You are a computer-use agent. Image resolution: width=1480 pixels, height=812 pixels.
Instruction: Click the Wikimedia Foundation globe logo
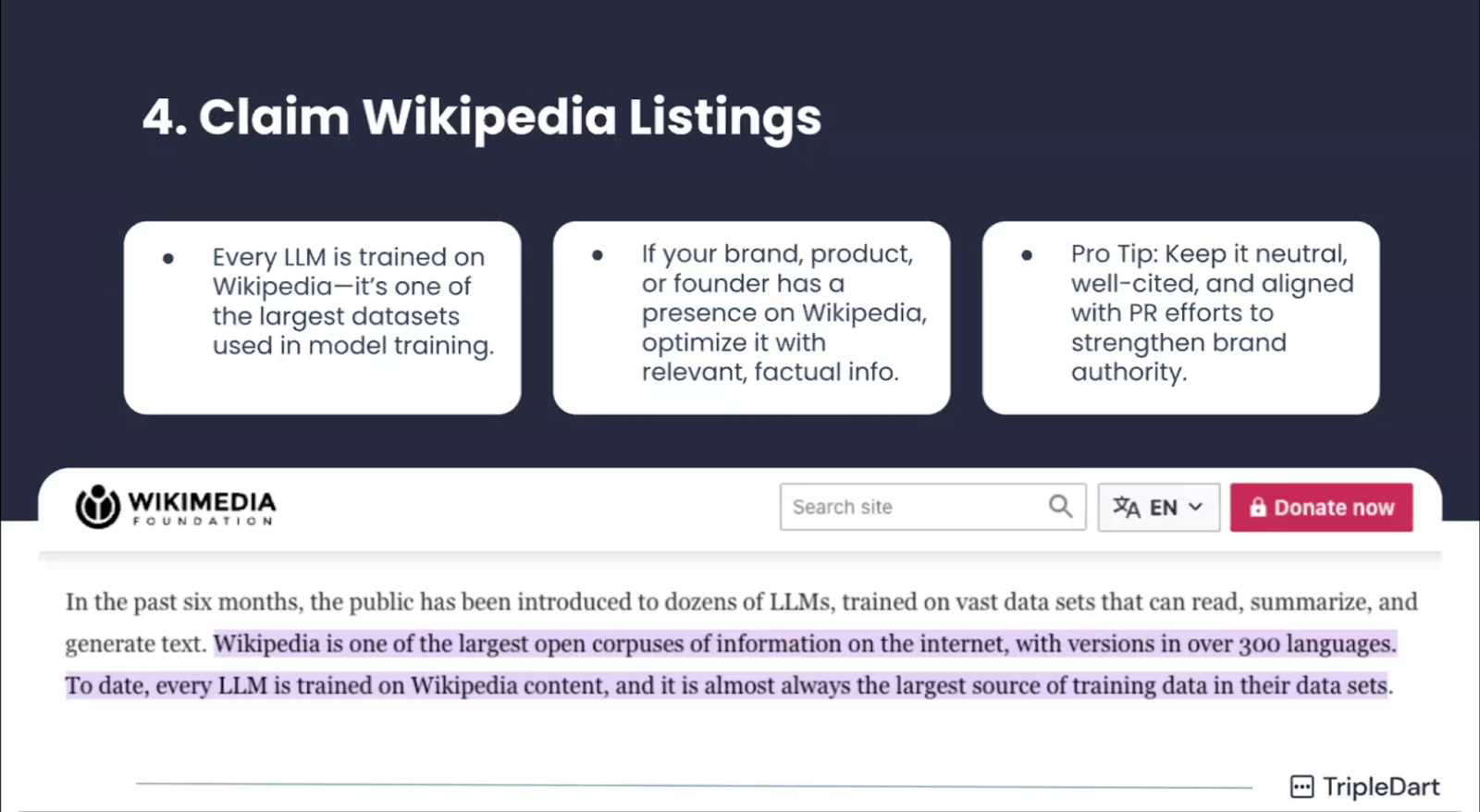(97, 506)
